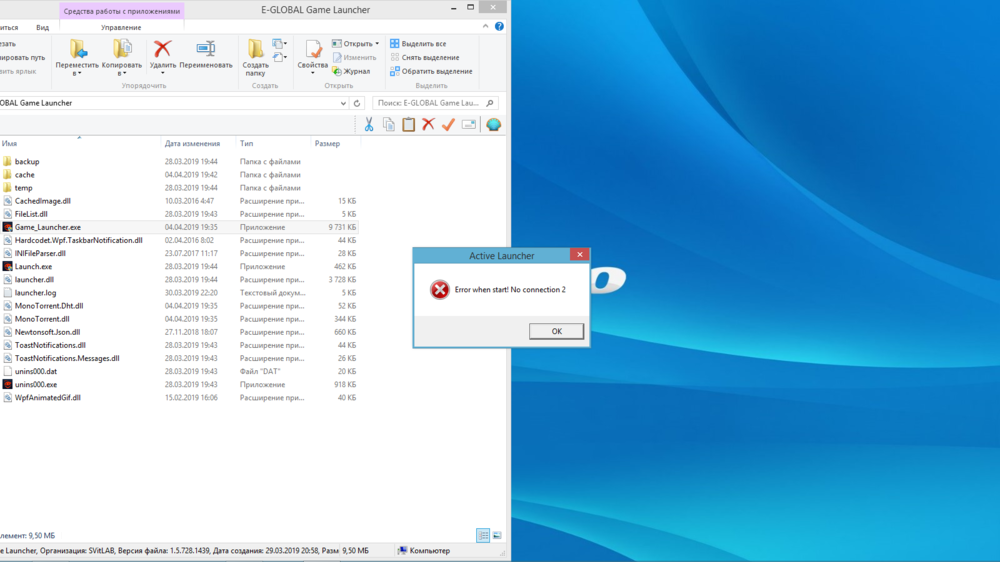The image size is (1000, 562).
Task: Refresh the folder view via address bar icon
Action: point(357,103)
